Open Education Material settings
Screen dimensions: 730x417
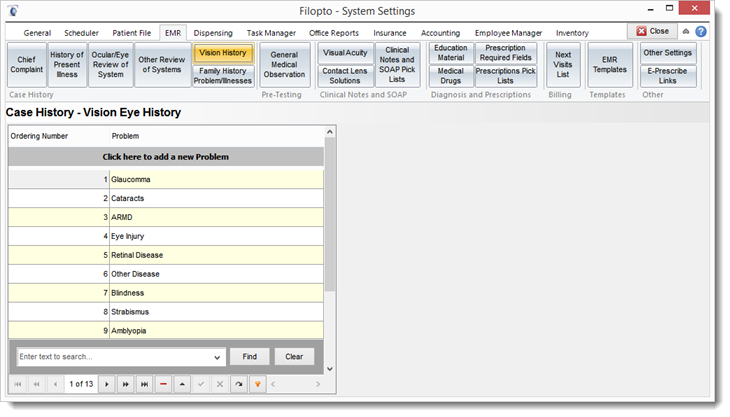pyautogui.click(x=451, y=53)
